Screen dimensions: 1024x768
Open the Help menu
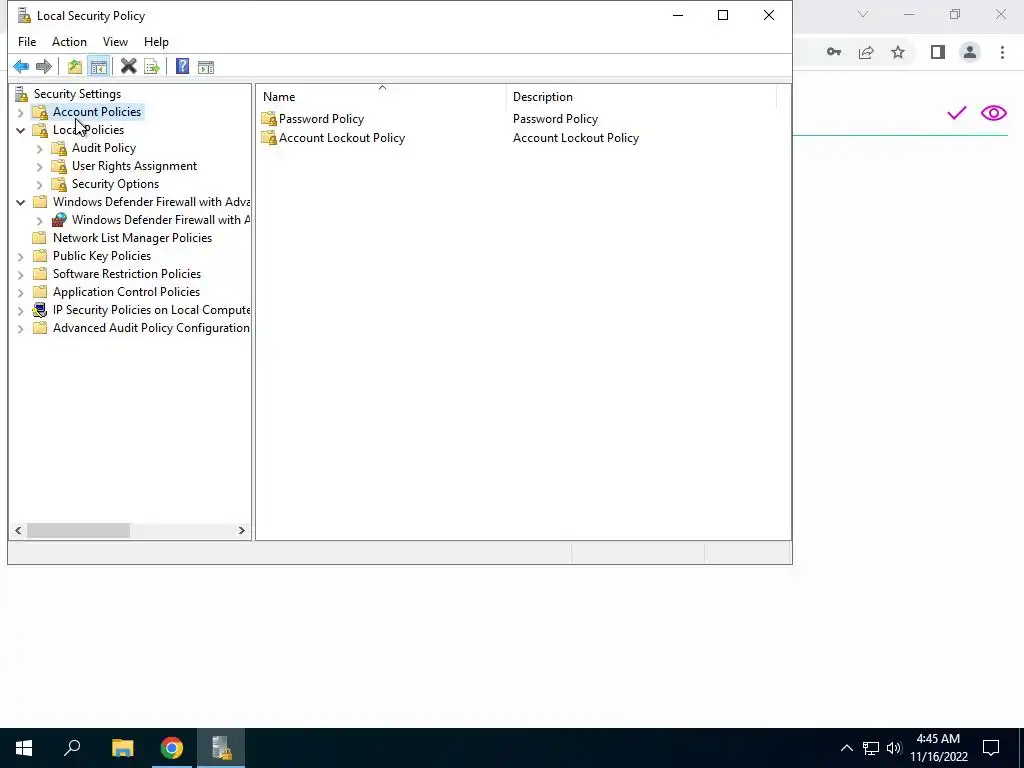point(156,42)
